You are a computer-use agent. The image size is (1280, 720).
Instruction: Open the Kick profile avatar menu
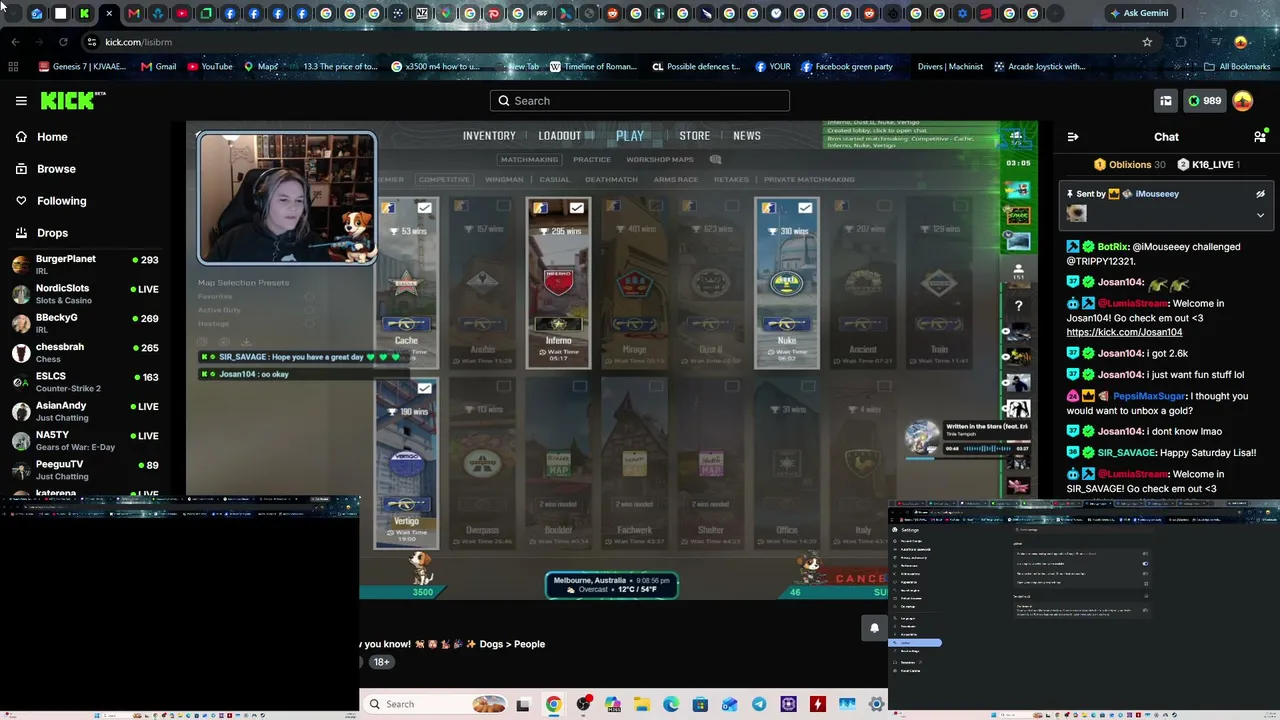[x=1243, y=101]
